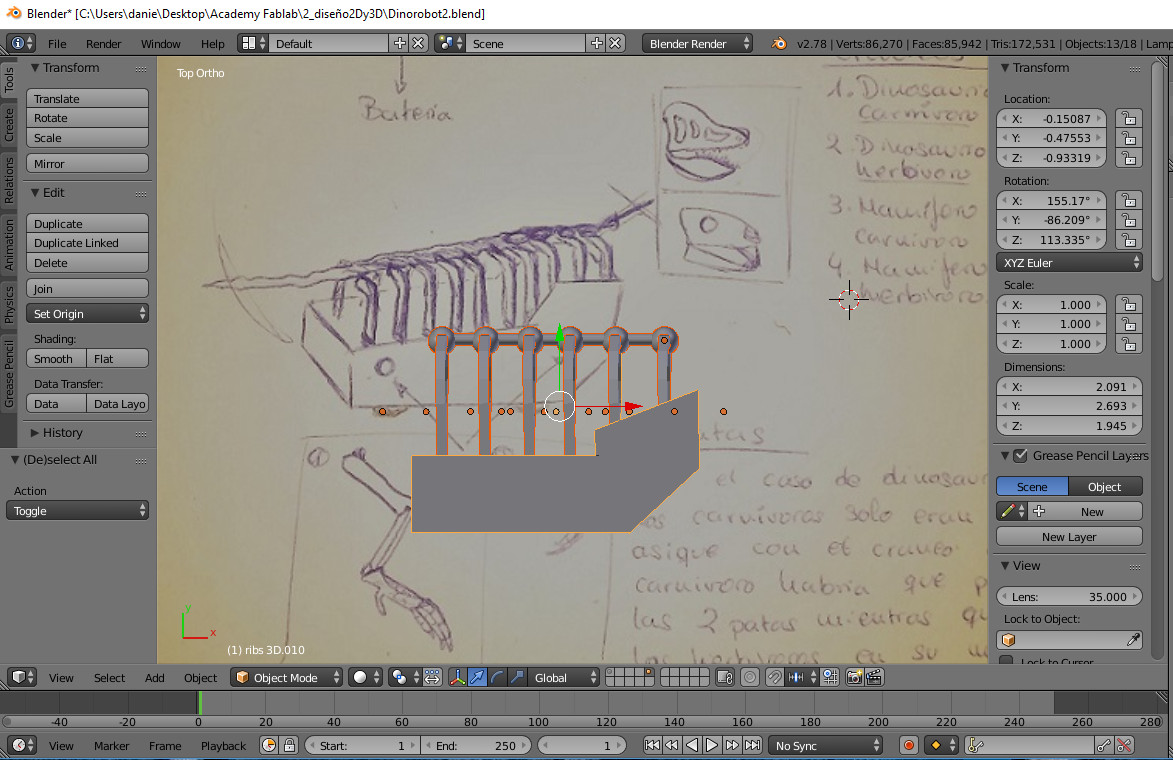Open snap element type selector
The width and height of the screenshot is (1173, 760).
pos(802,677)
